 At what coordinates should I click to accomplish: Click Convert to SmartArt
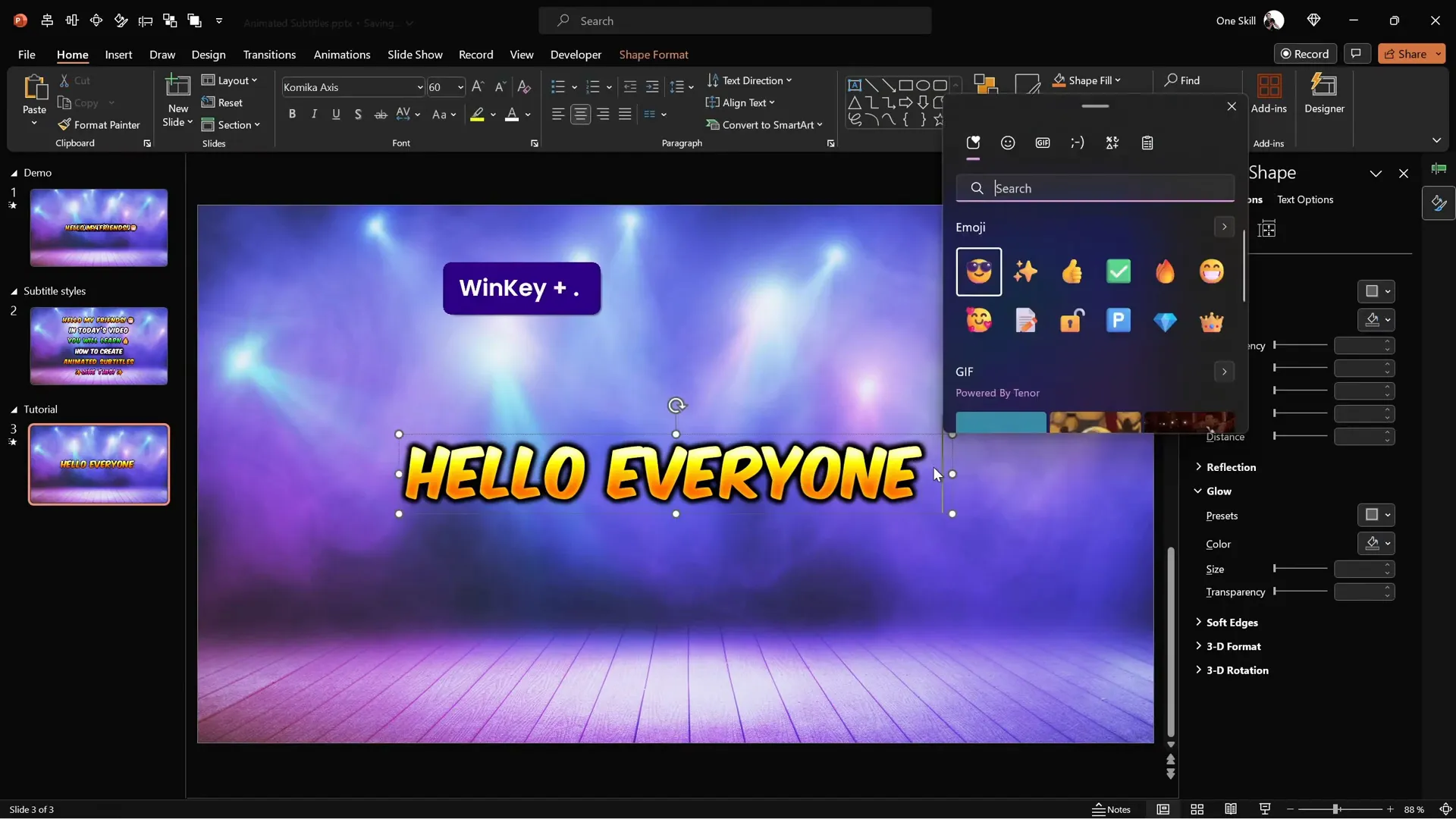coord(764,124)
